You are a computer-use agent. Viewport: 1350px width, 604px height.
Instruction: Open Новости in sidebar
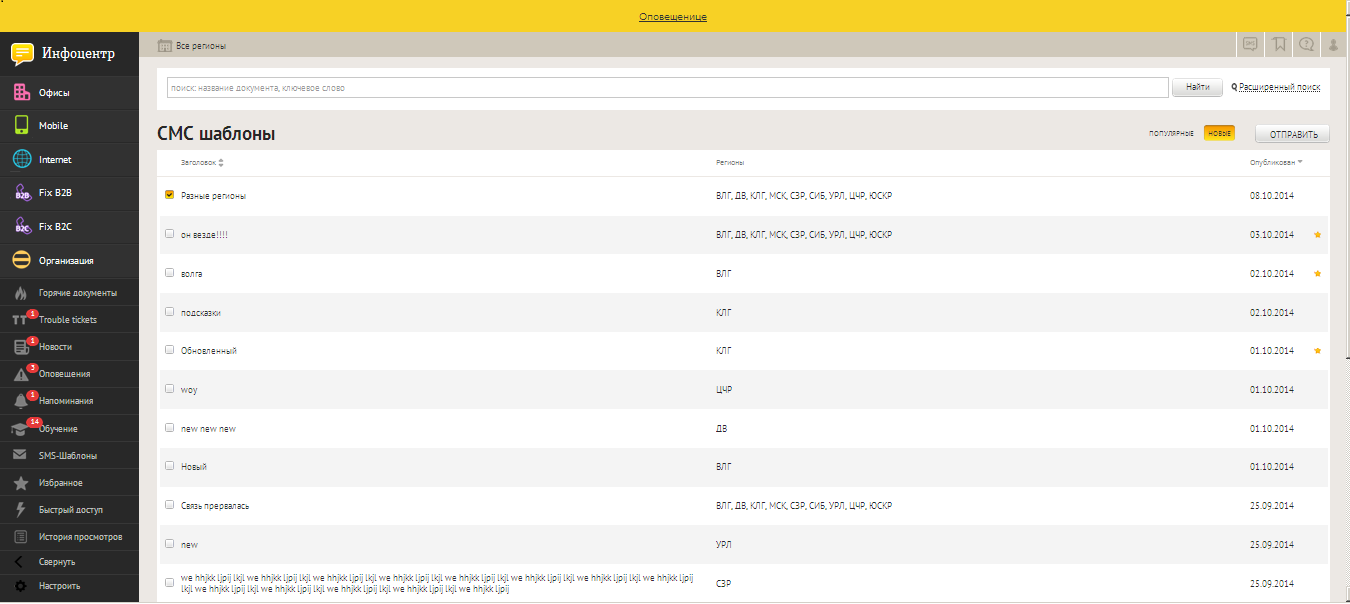[x=70, y=347]
